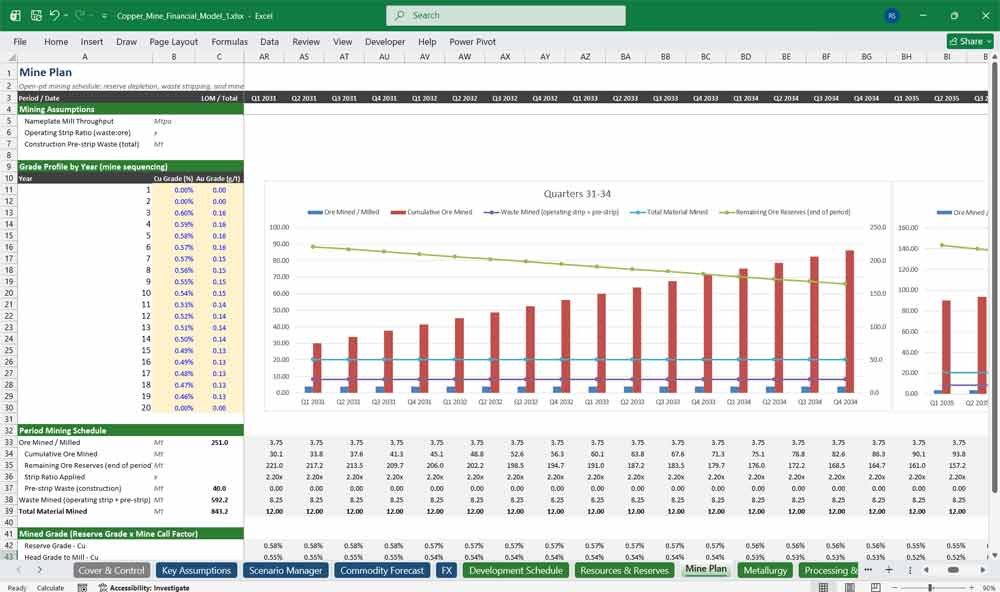Screen dimensions: 1000x592
Task: Switch to Metallurgy sheet tab
Action: (x=765, y=570)
